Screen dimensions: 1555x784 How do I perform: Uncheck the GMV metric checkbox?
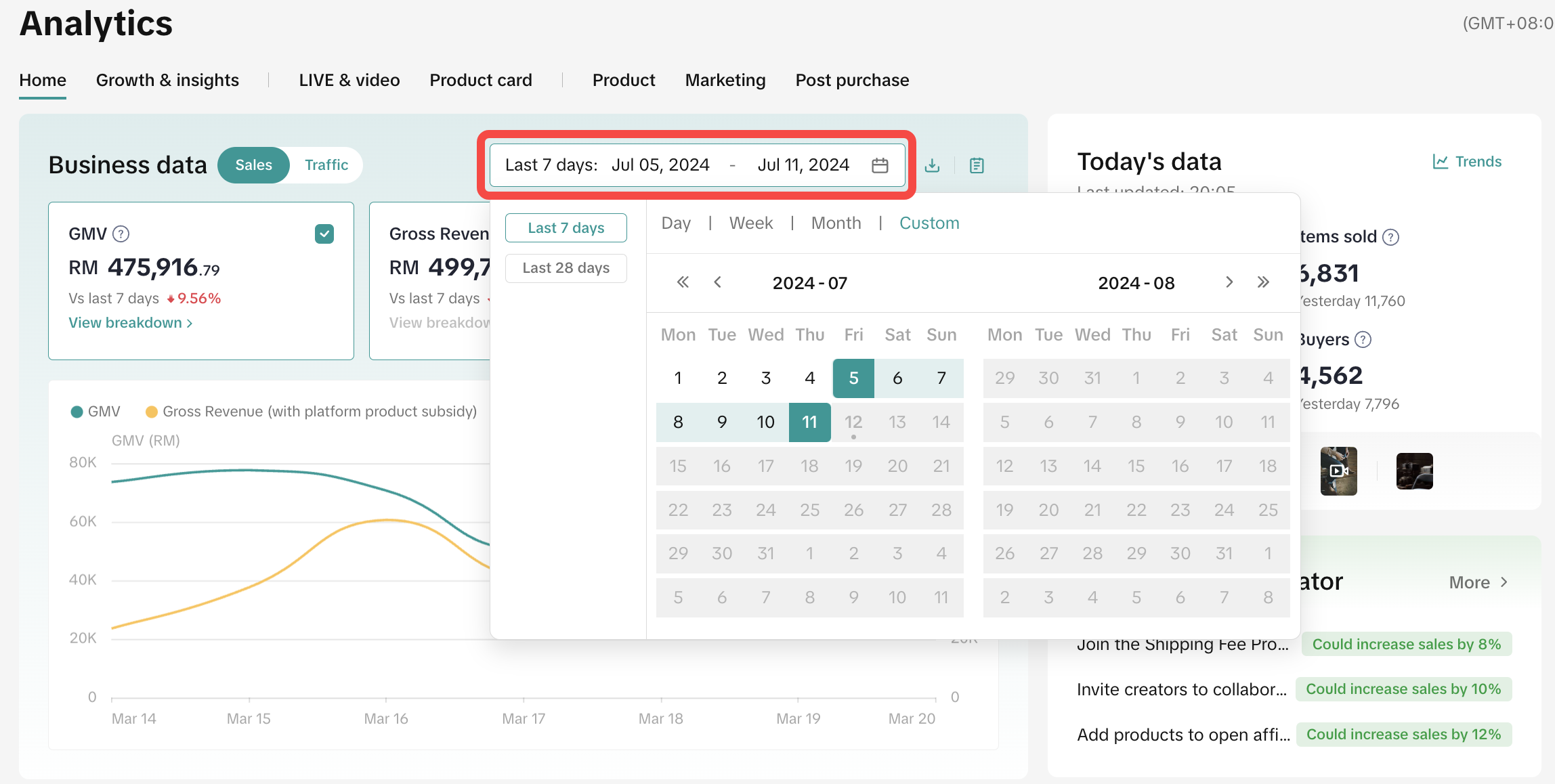[324, 234]
